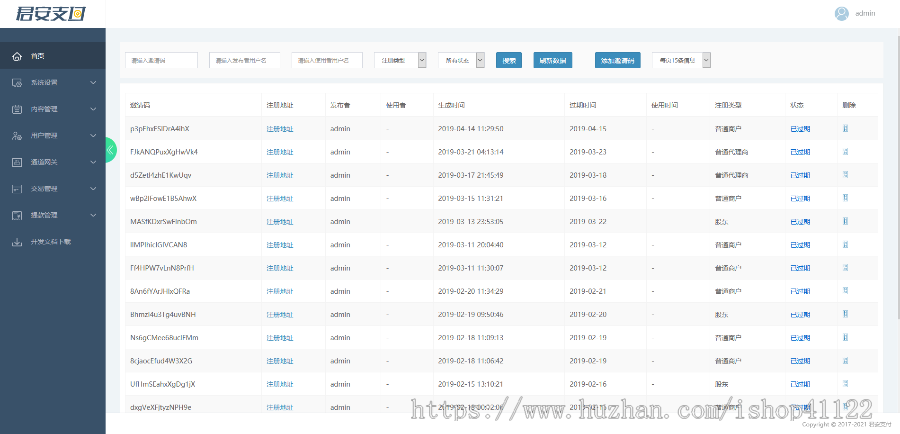Image resolution: width=900 pixels, height=434 pixels.
Task: Click the expiry date 2019-03-22 cell
Action: point(588,222)
